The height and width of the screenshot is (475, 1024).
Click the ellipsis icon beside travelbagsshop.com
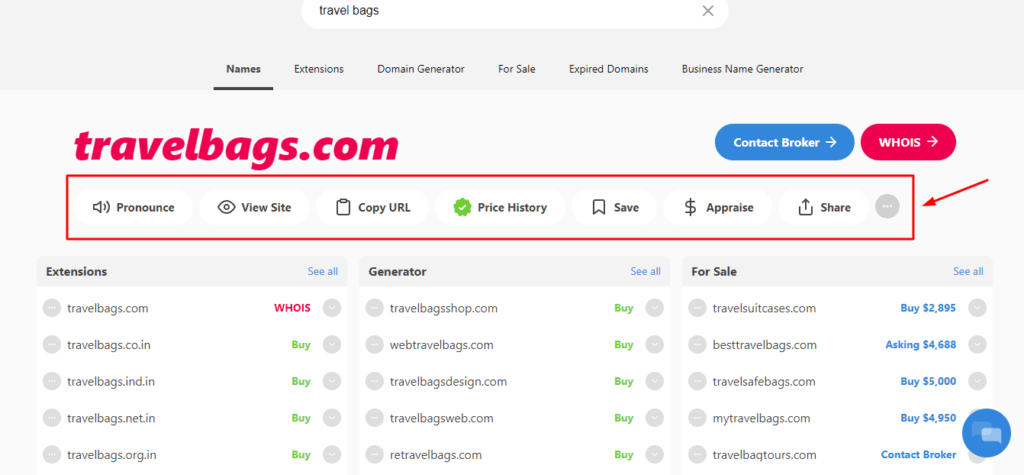click(x=374, y=308)
